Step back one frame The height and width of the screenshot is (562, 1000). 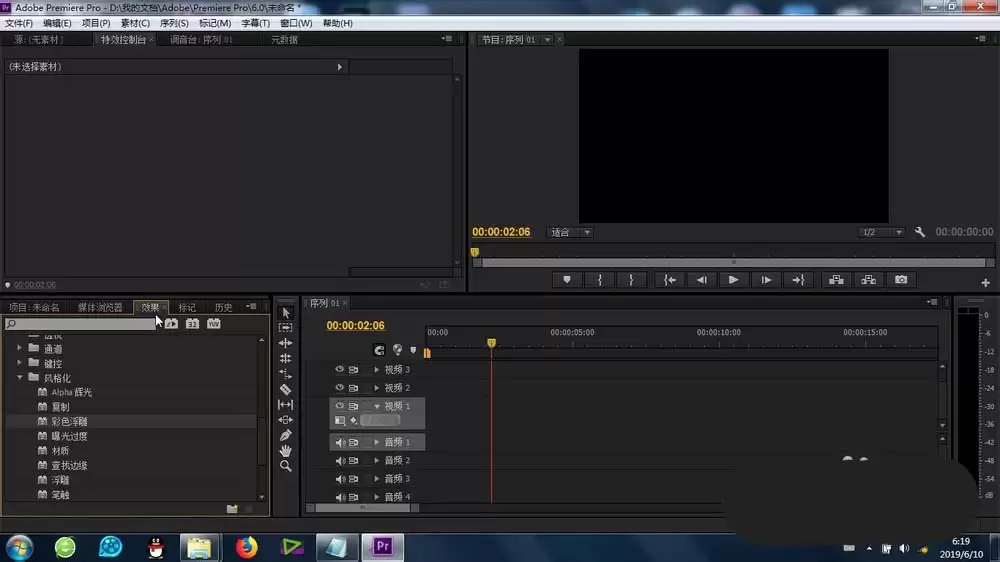702,279
